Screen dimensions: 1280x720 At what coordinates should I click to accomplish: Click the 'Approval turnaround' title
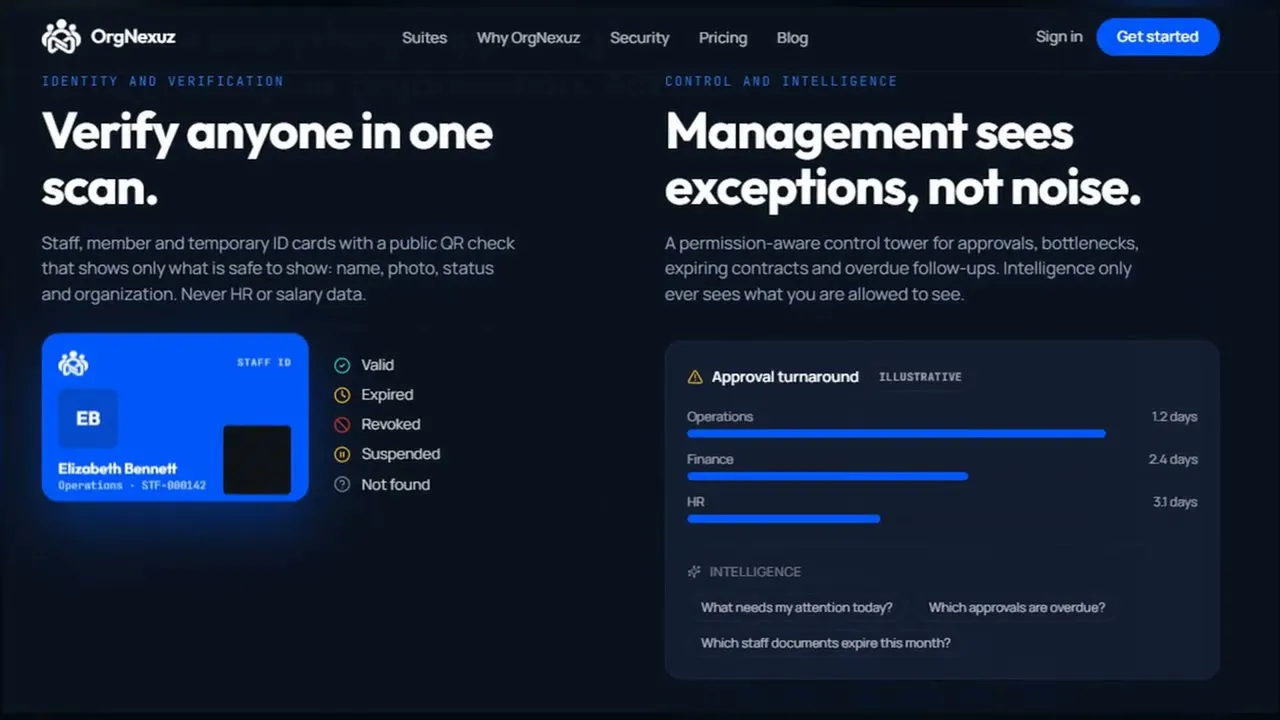point(785,377)
